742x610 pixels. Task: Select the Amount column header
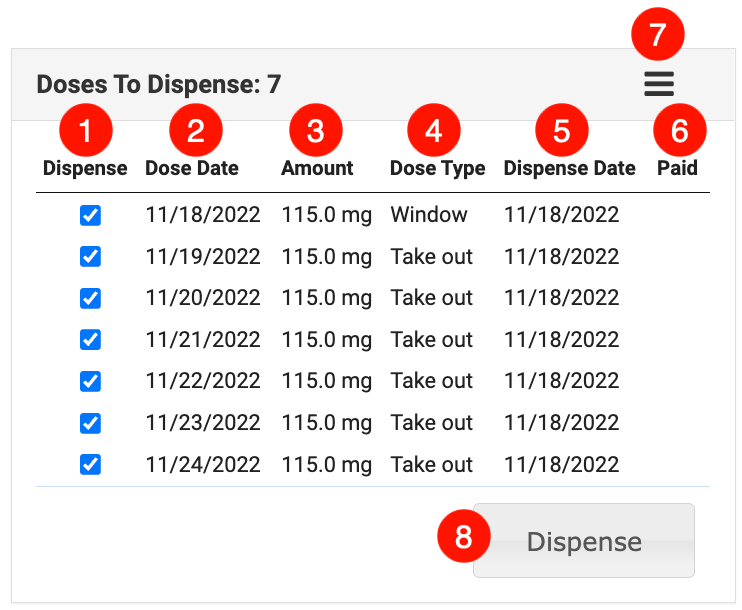[317, 169]
